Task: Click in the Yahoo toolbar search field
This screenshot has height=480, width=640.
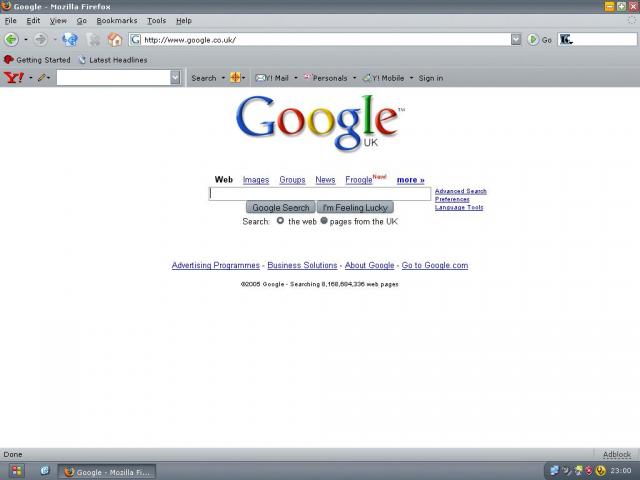Action: pos(113,78)
